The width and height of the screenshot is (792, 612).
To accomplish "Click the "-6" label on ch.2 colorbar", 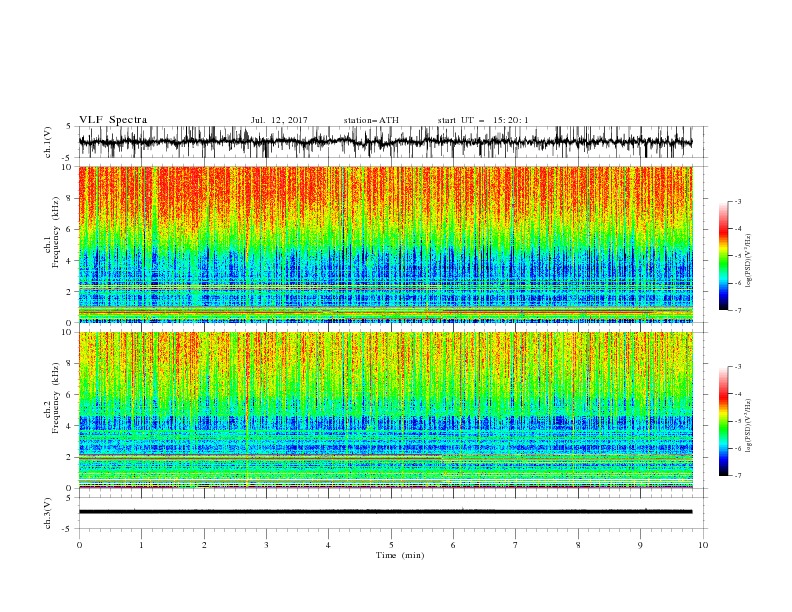I will [x=738, y=448].
